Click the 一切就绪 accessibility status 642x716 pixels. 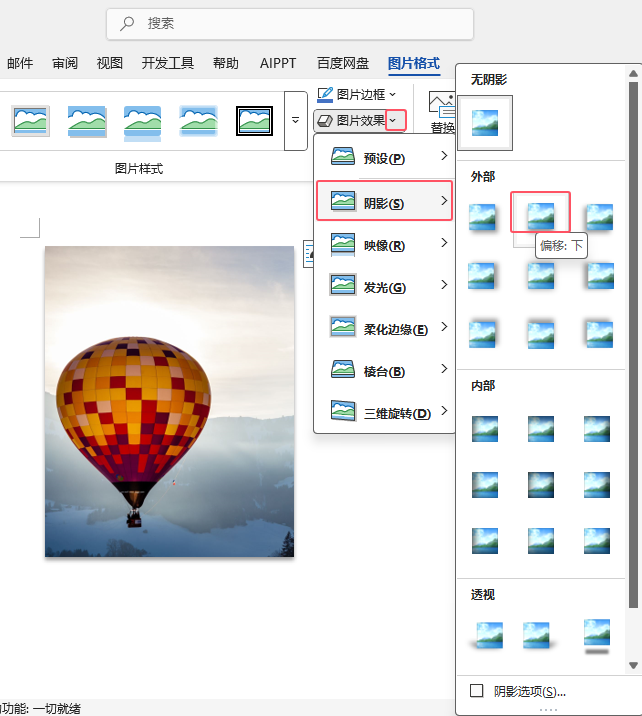point(57,709)
